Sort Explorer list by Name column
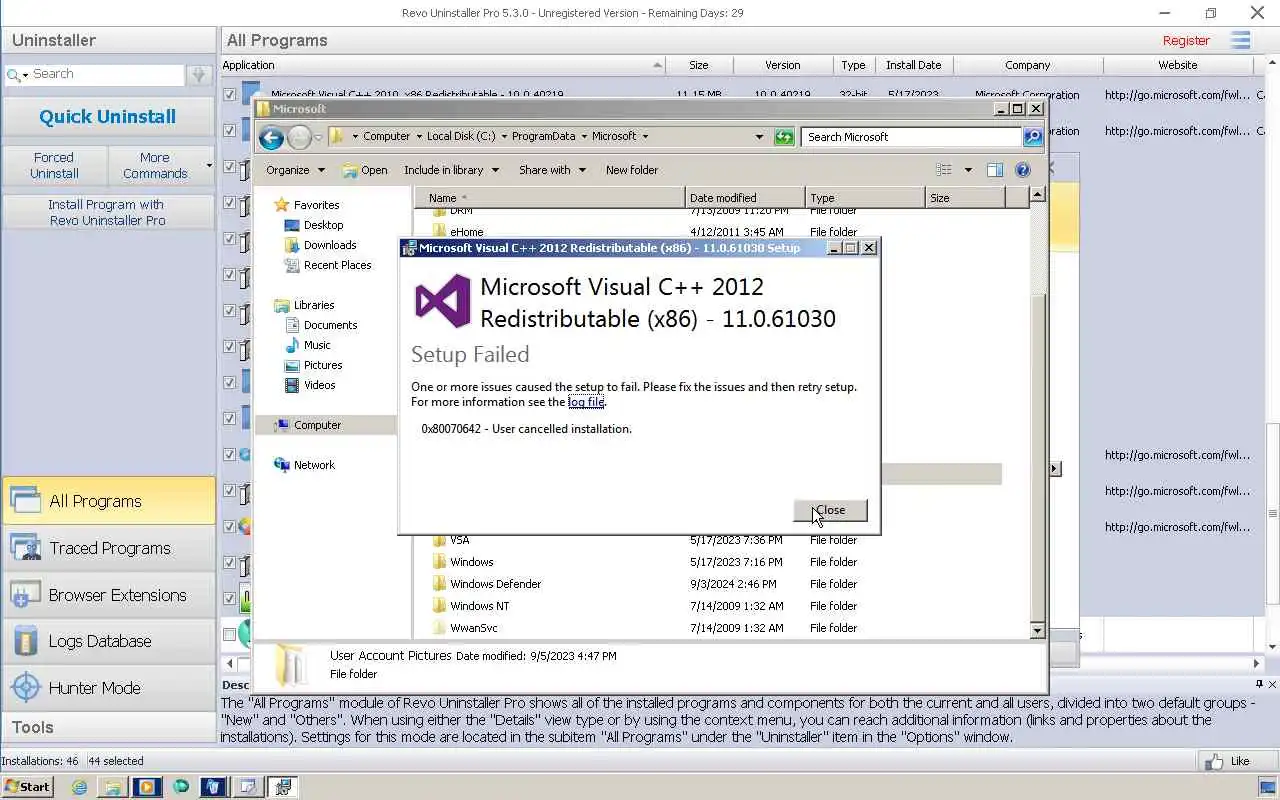The height and width of the screenshot is (800, 1280). (550, 198)
